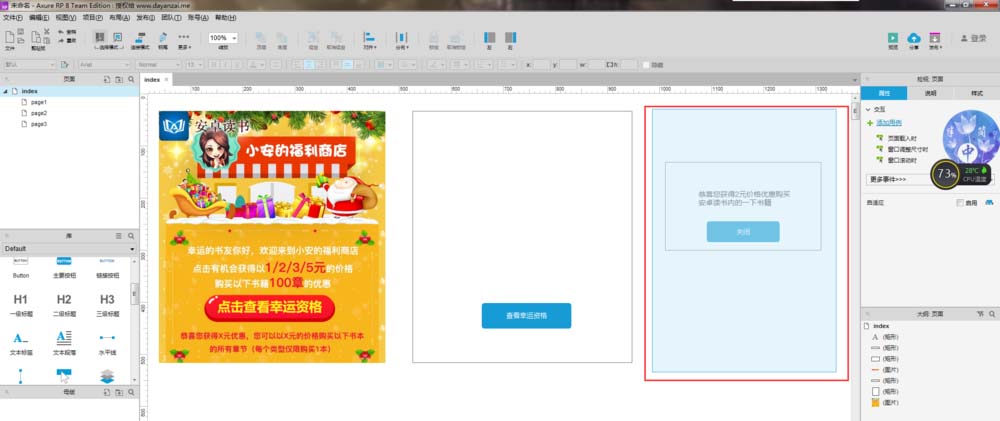Select the H1 heading widget
This screenshot has height=421, width=1000.
21,299
